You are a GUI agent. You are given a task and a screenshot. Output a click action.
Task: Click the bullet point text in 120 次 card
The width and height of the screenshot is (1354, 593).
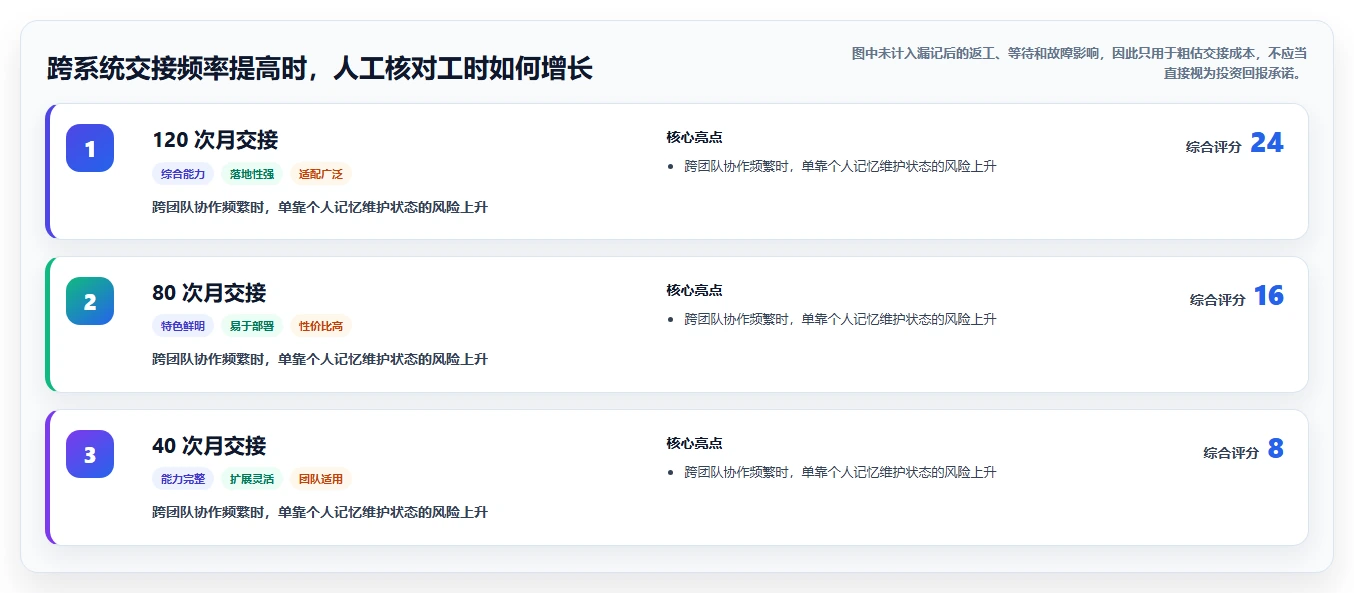pos(840,166)
